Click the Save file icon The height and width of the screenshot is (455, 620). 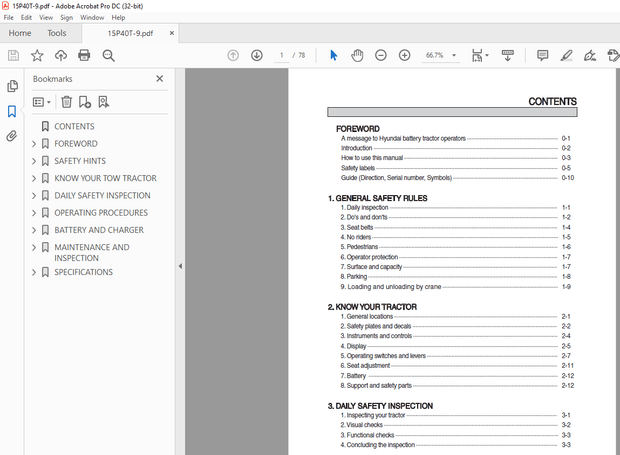(x=13, y=55)
